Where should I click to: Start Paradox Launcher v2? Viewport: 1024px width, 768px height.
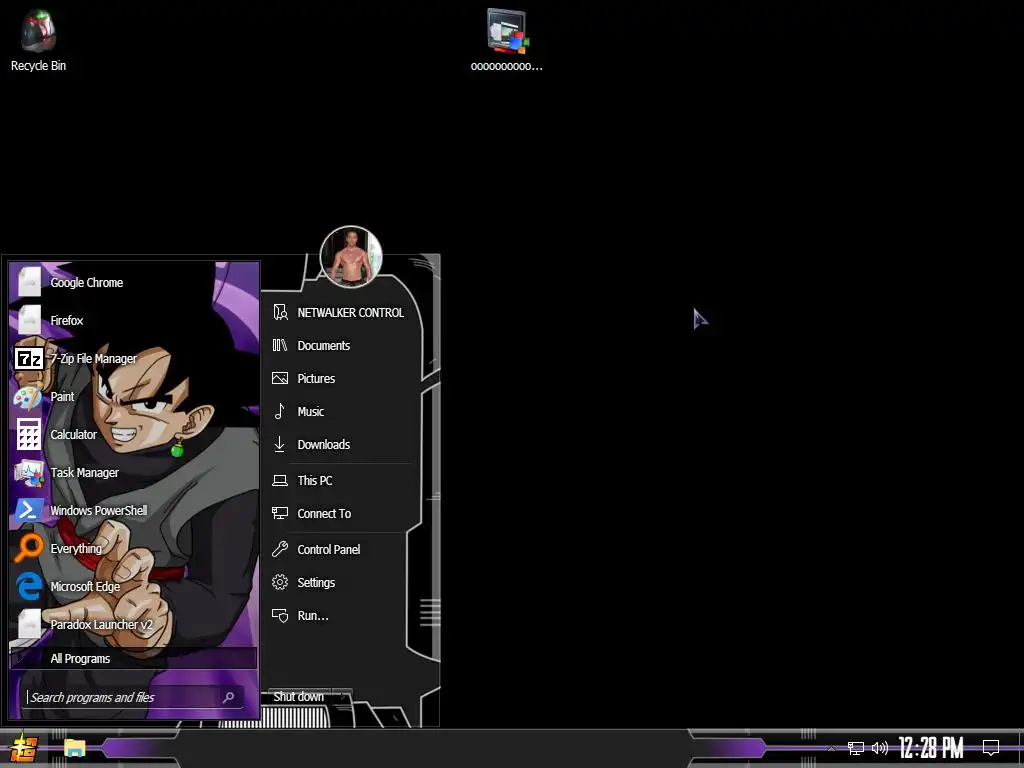[134, 624]
